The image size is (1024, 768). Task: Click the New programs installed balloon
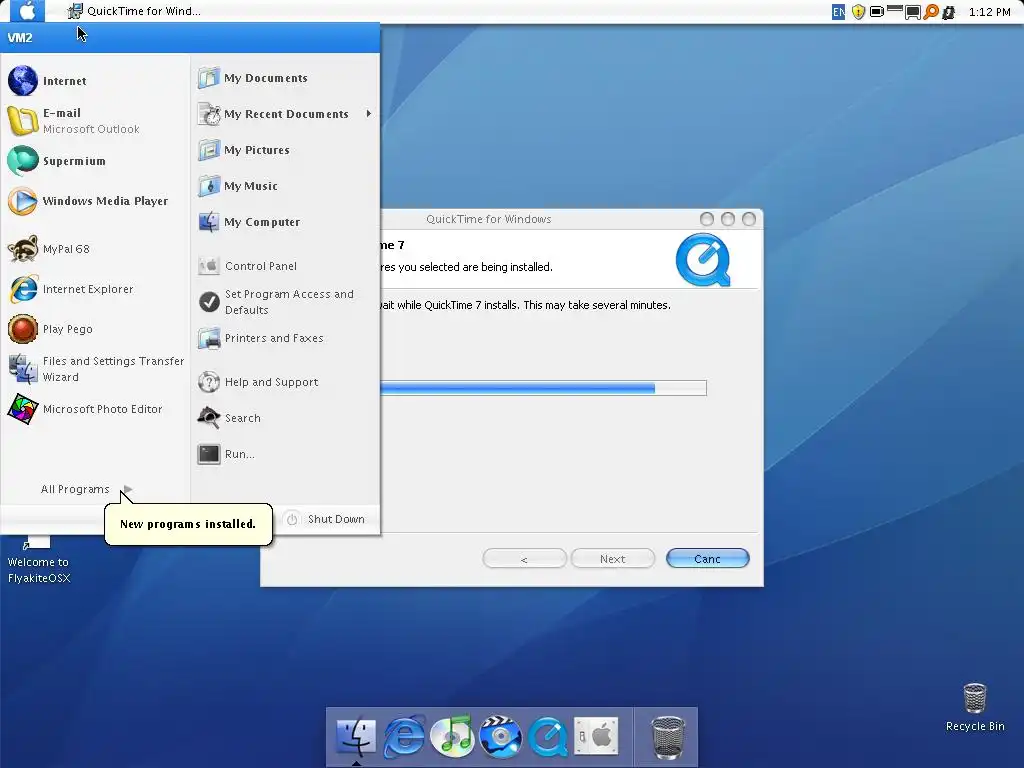(188, 524)
